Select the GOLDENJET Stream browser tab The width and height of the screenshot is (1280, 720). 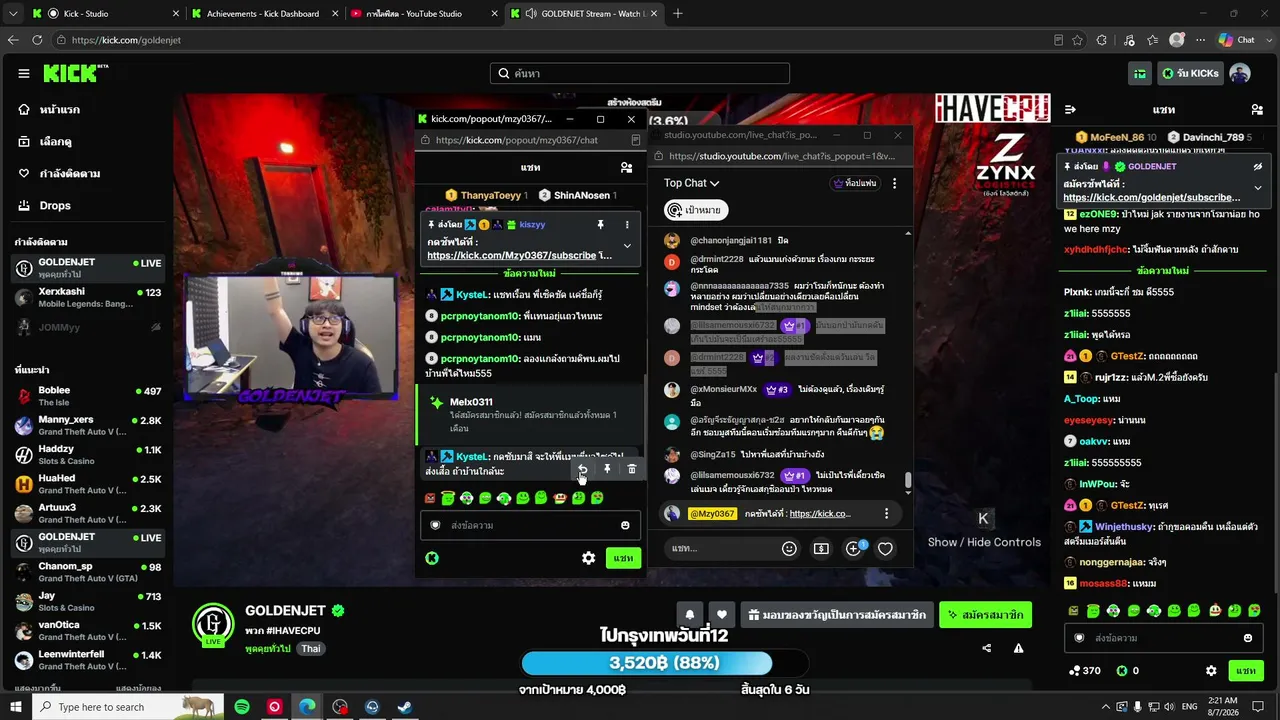click(x=584, y=13)
